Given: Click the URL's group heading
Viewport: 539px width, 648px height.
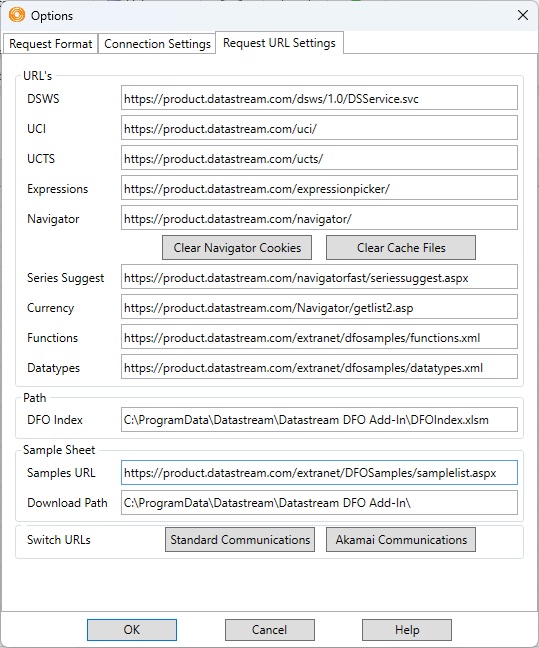Looking at the screenshot, I should pyautogui.click(x=37, y=76).
